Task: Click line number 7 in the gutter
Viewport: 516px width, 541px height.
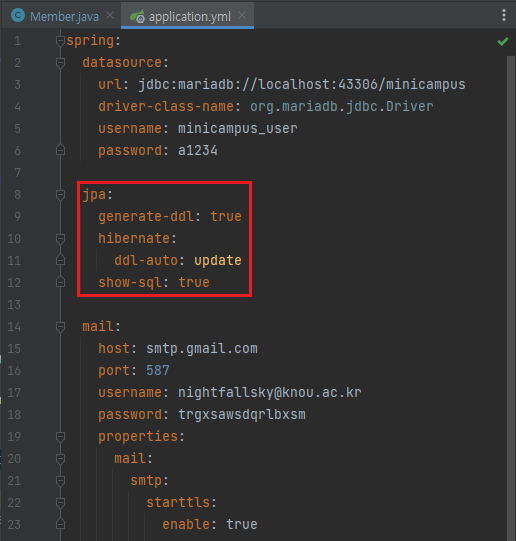Action: tap(17, 173)
